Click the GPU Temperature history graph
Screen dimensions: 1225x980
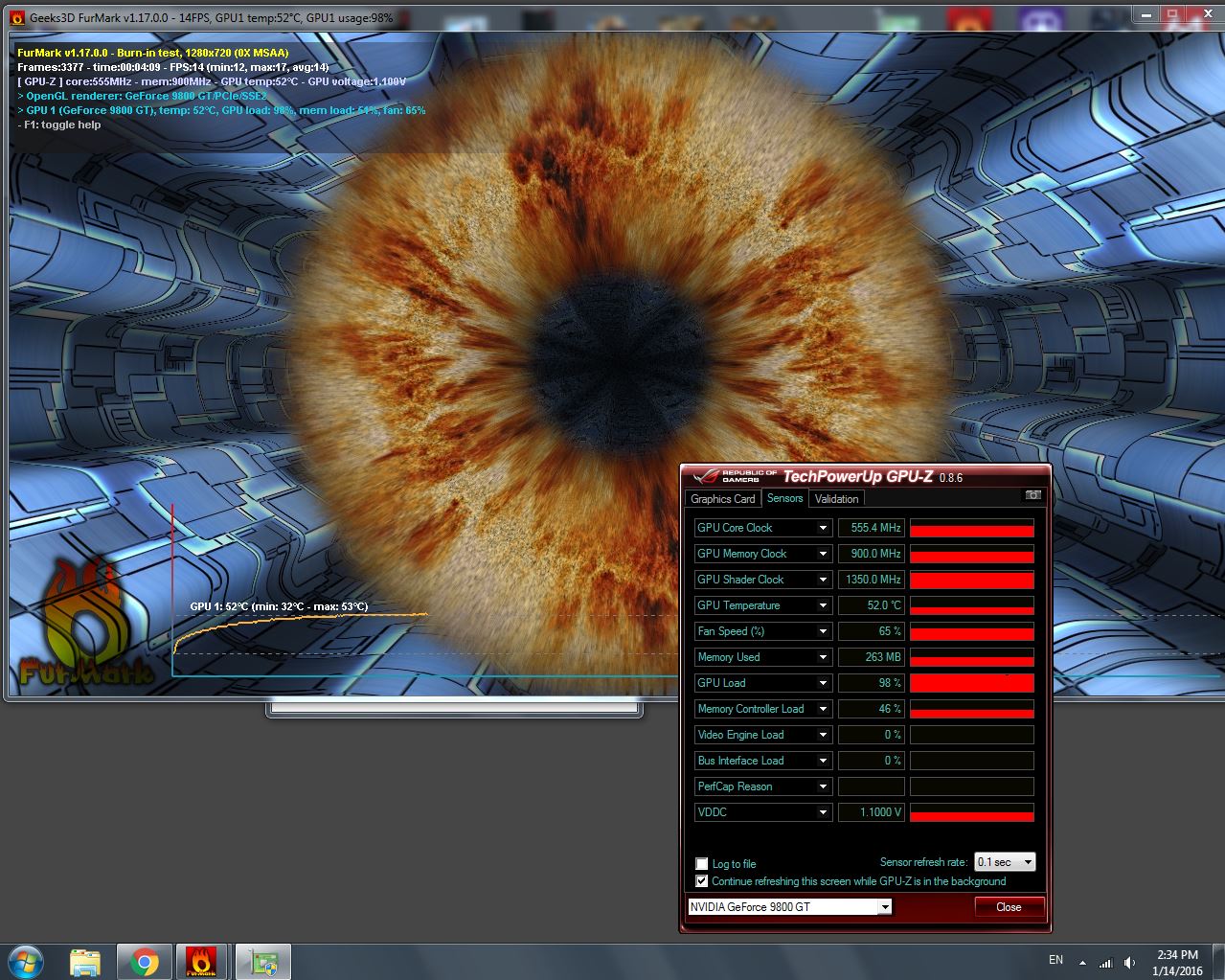[x=971, y=605]
